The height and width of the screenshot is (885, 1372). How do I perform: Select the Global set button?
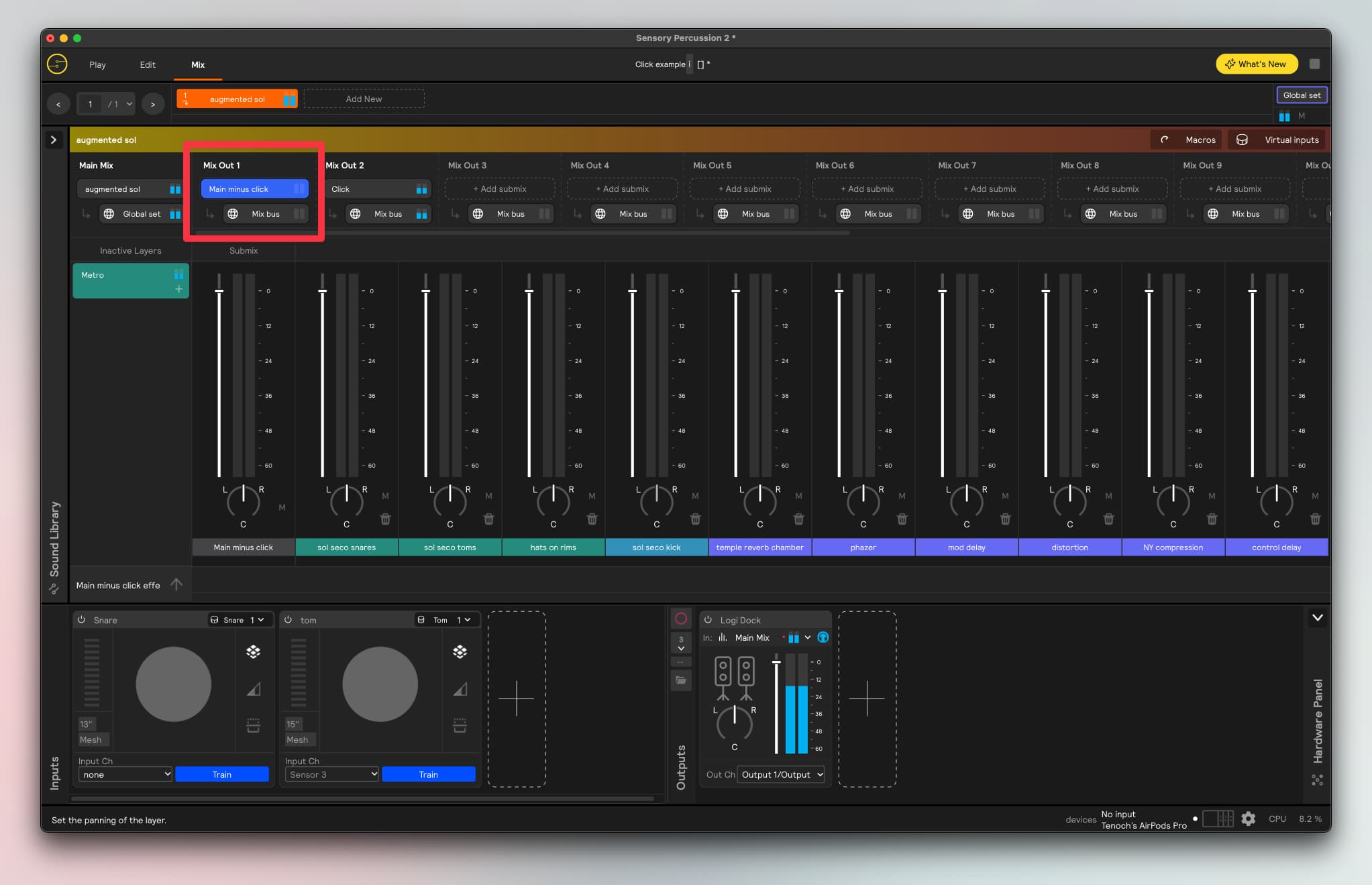(1302, 95)
